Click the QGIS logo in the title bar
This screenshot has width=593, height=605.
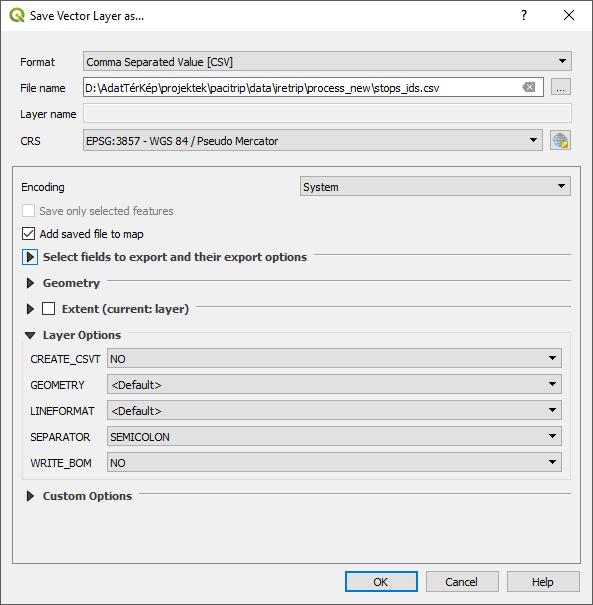[17, 15]
